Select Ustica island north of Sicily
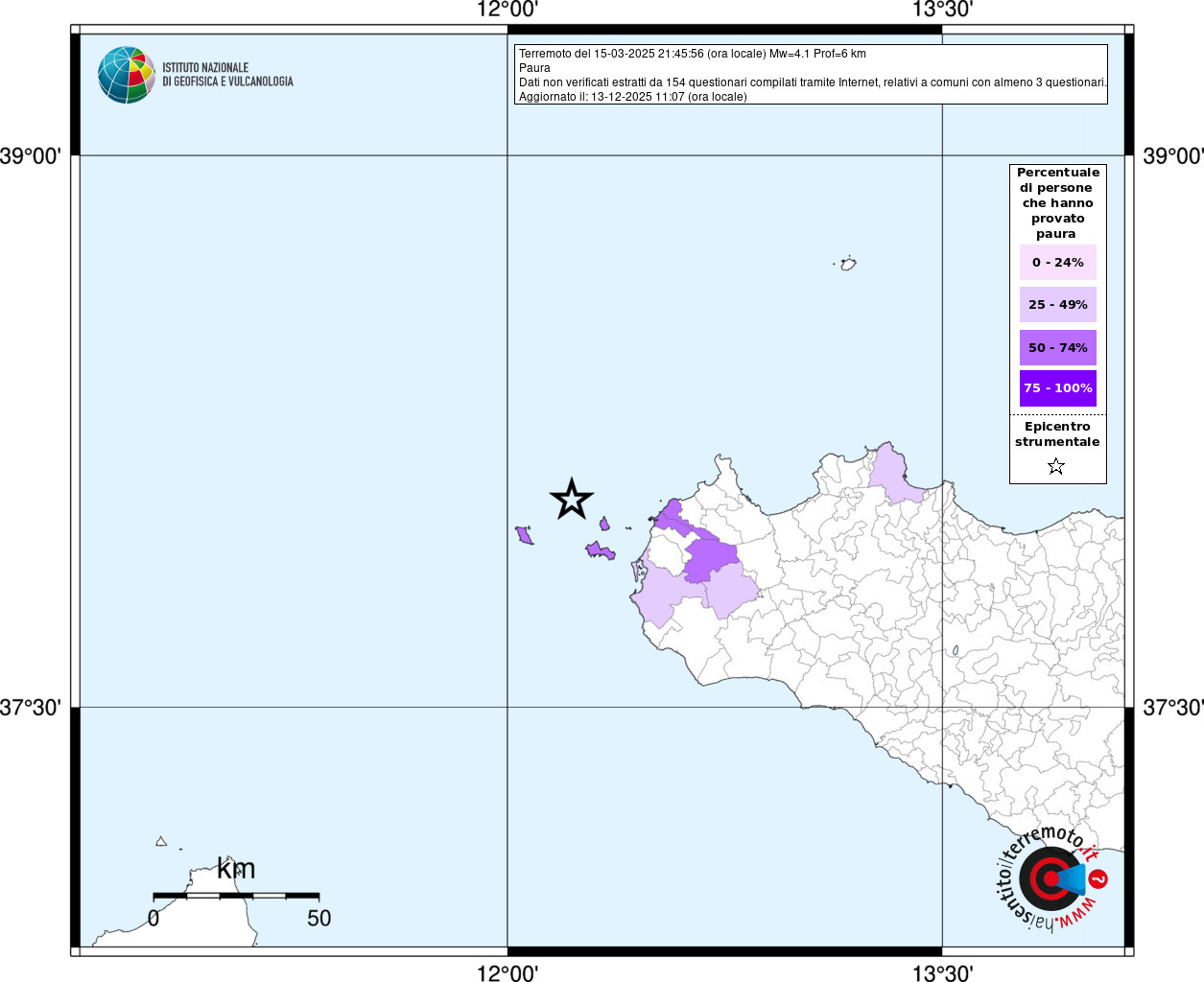 click(848, 264)
